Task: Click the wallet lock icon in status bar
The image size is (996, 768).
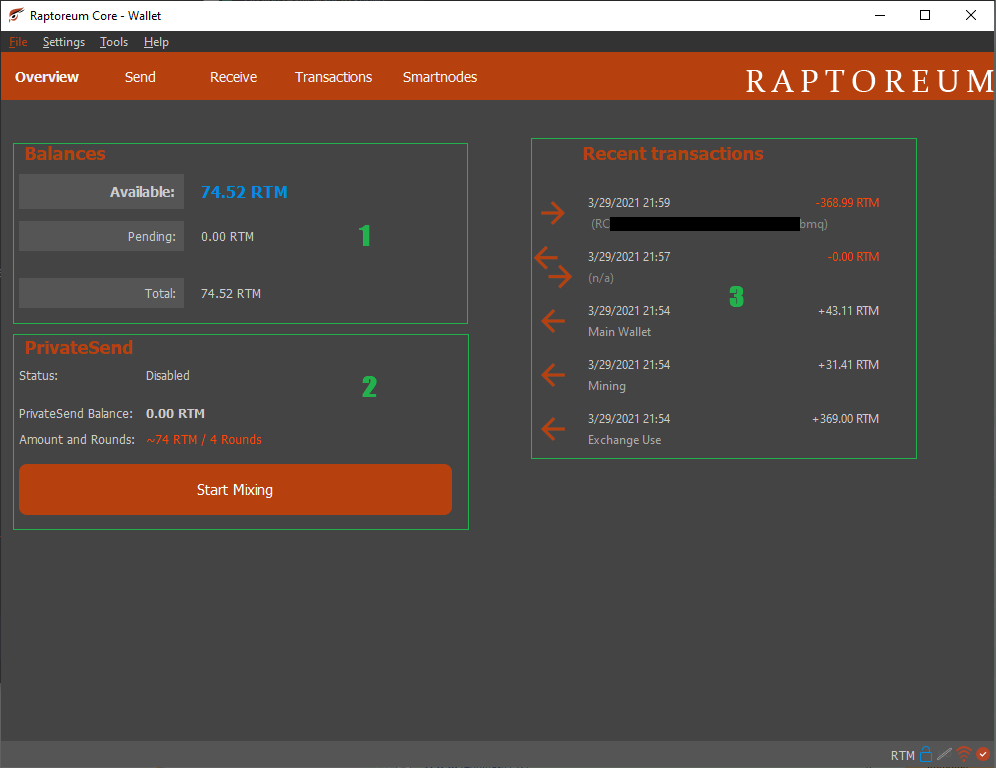Action: click(x=924, y=753)
